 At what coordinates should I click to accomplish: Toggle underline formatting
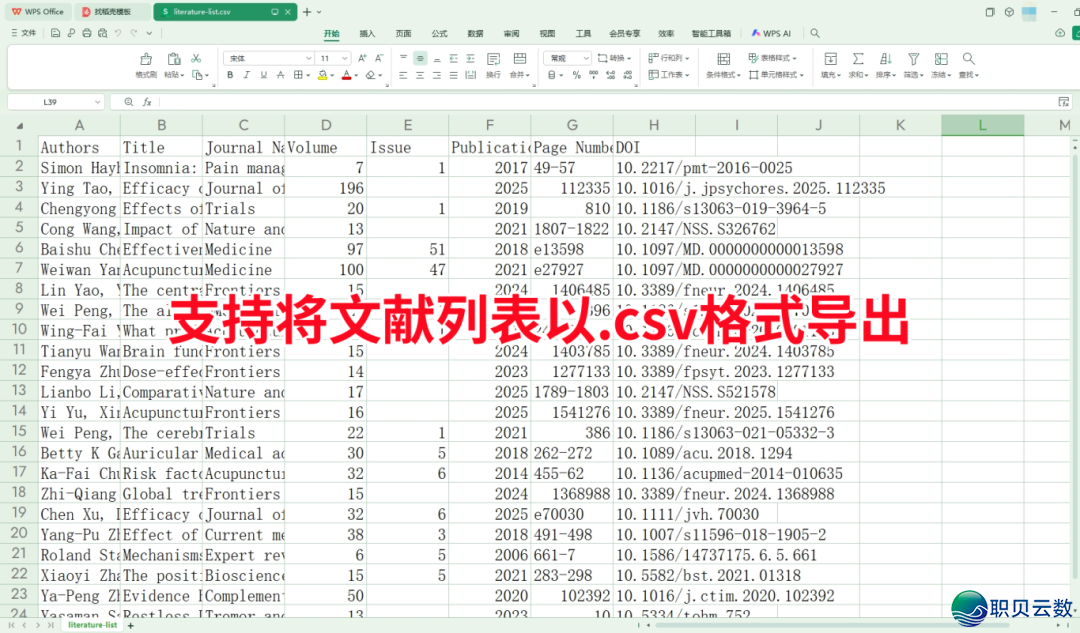264,74
